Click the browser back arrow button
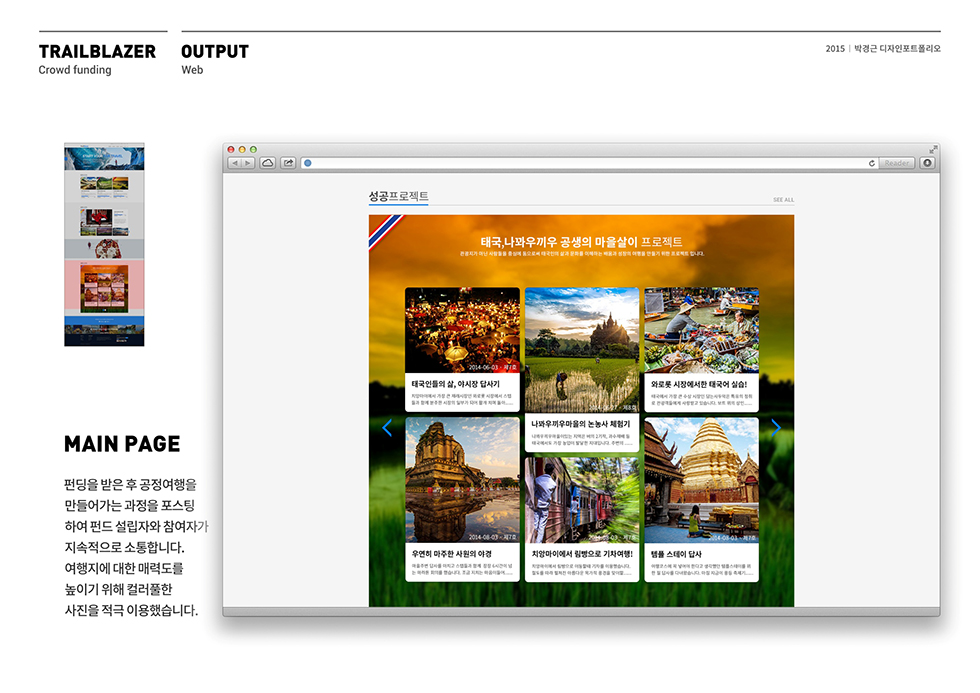The width and height of the screenshot is (980, 693). [235, 163]
